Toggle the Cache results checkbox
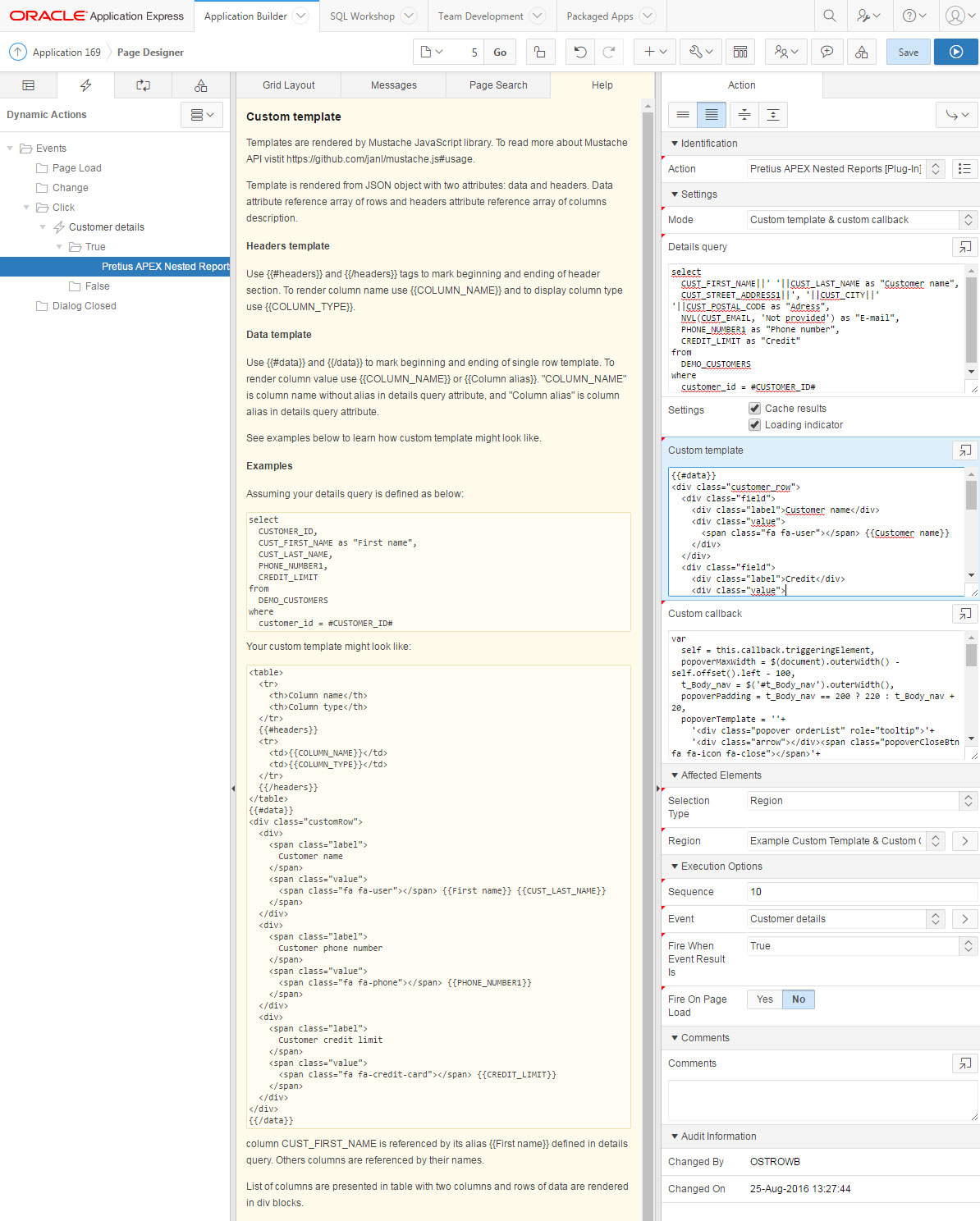980x1221 pixels. point(754,408)
